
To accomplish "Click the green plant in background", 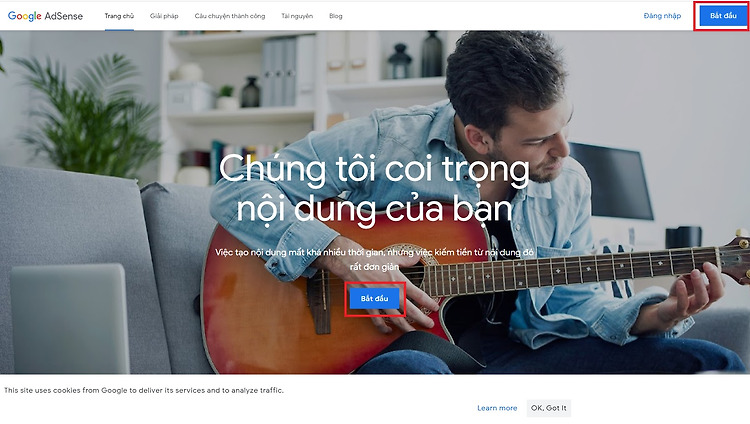I will pos(87,115).
